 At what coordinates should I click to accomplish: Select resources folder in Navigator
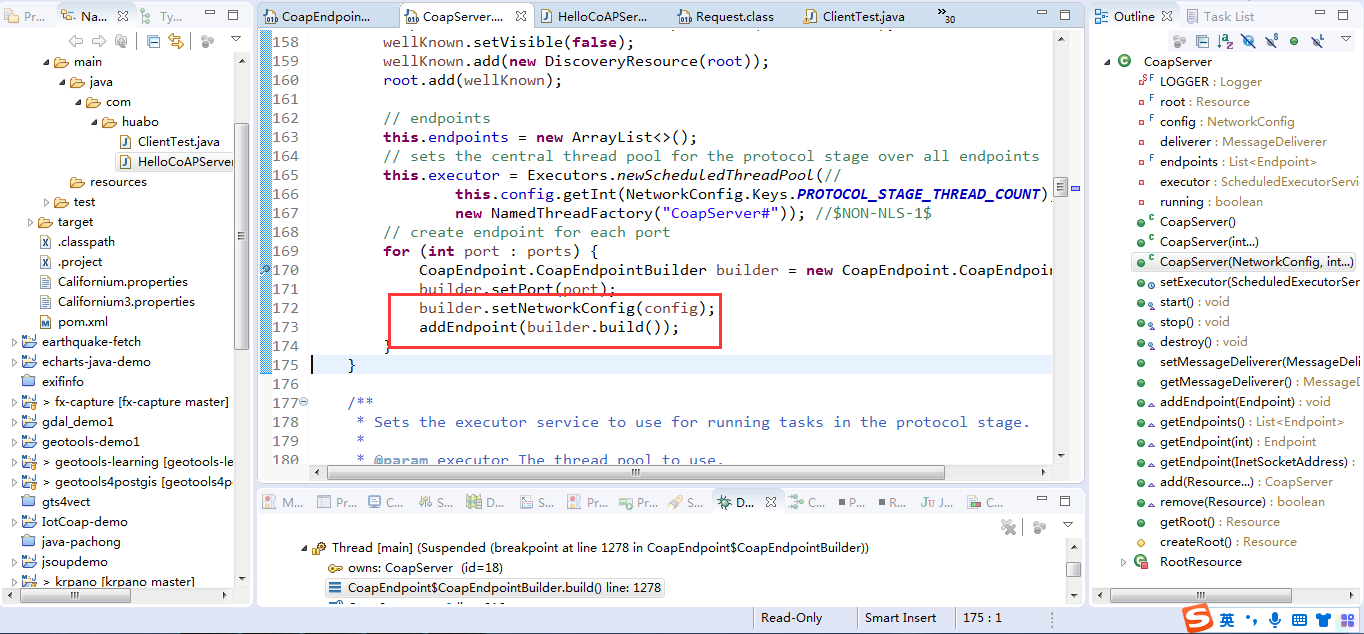(x=108, y=182)
